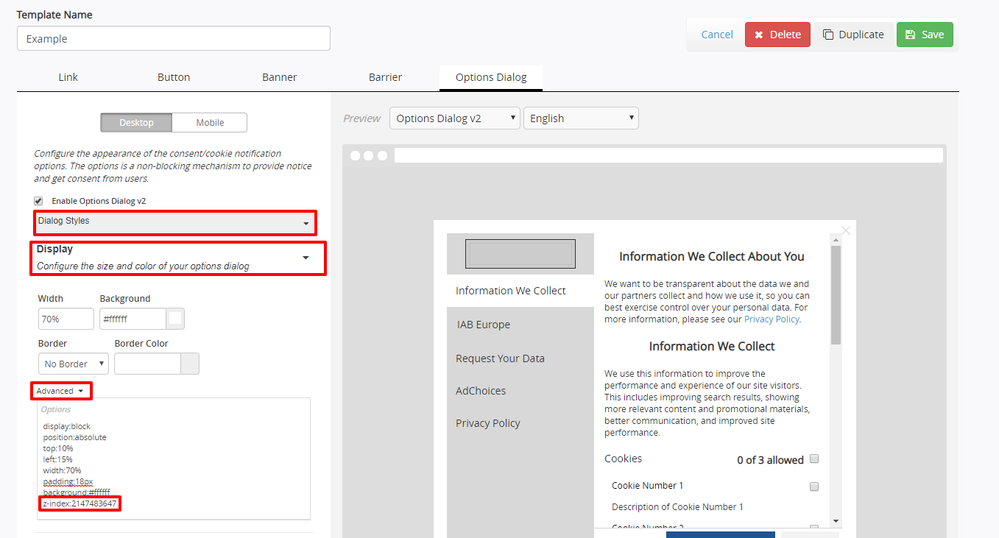Open the Background color swatch
Screen dimensions: 999x538
coord(175,319)
